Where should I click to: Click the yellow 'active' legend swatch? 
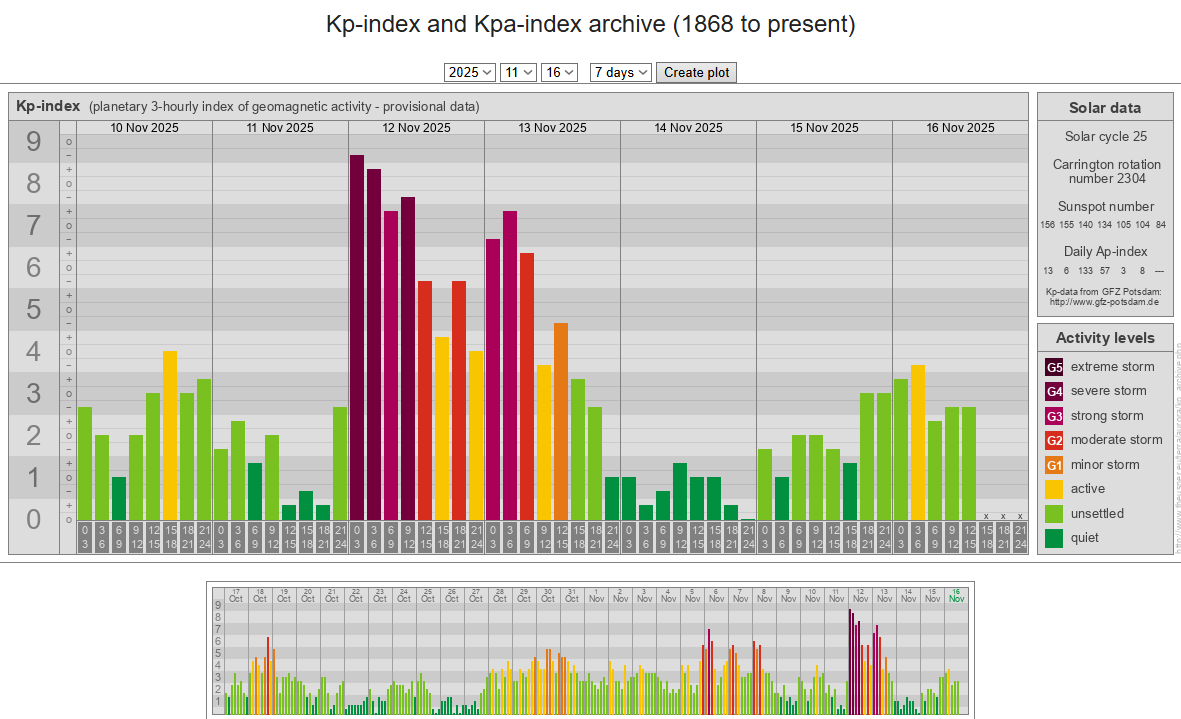tap(1054, 489)
